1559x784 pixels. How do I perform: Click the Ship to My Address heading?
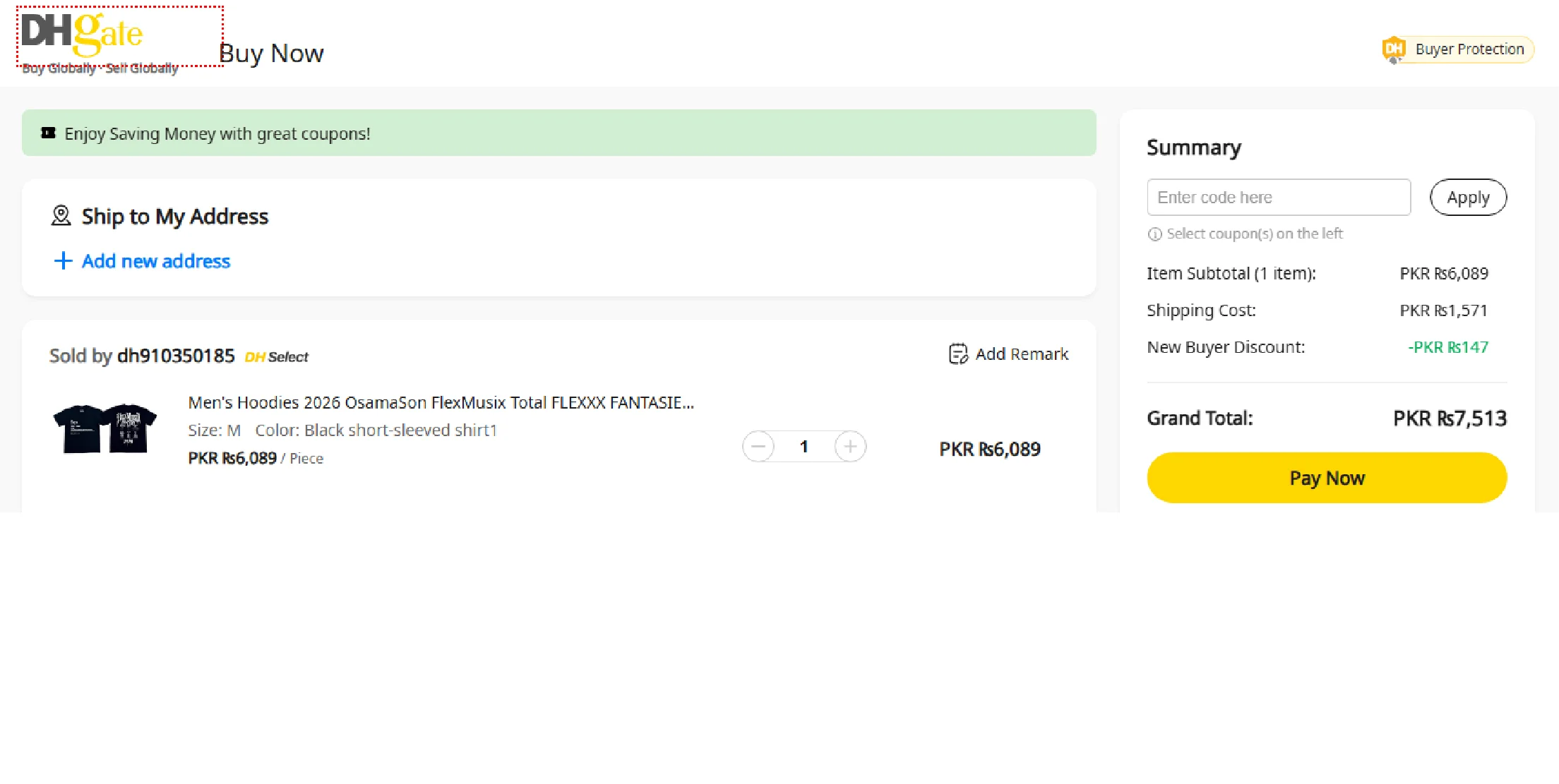[x=175, y=216]
